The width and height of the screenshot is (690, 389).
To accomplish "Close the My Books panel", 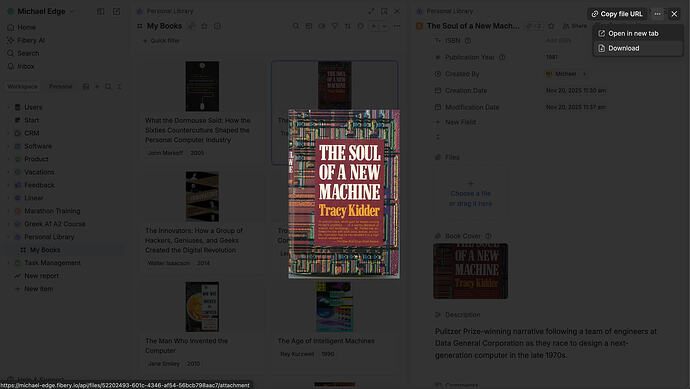I will click(397, 11).
